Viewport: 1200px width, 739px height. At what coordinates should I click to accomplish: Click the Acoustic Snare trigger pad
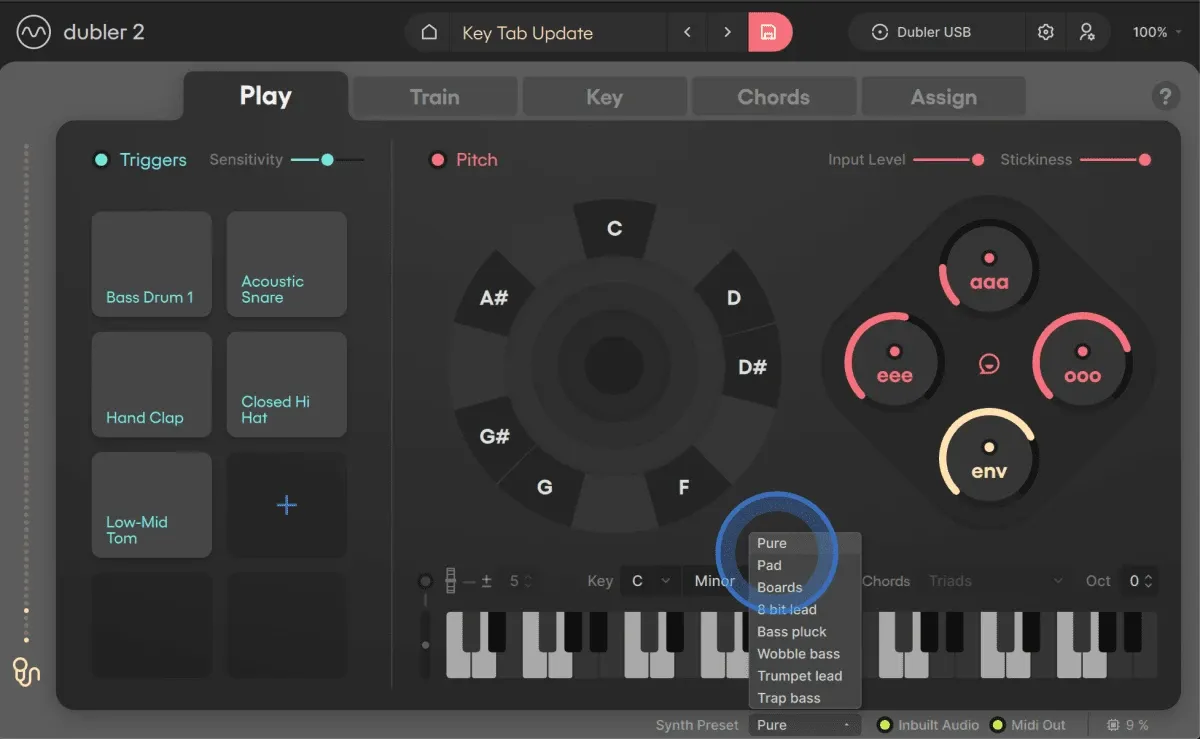[287, 264]
